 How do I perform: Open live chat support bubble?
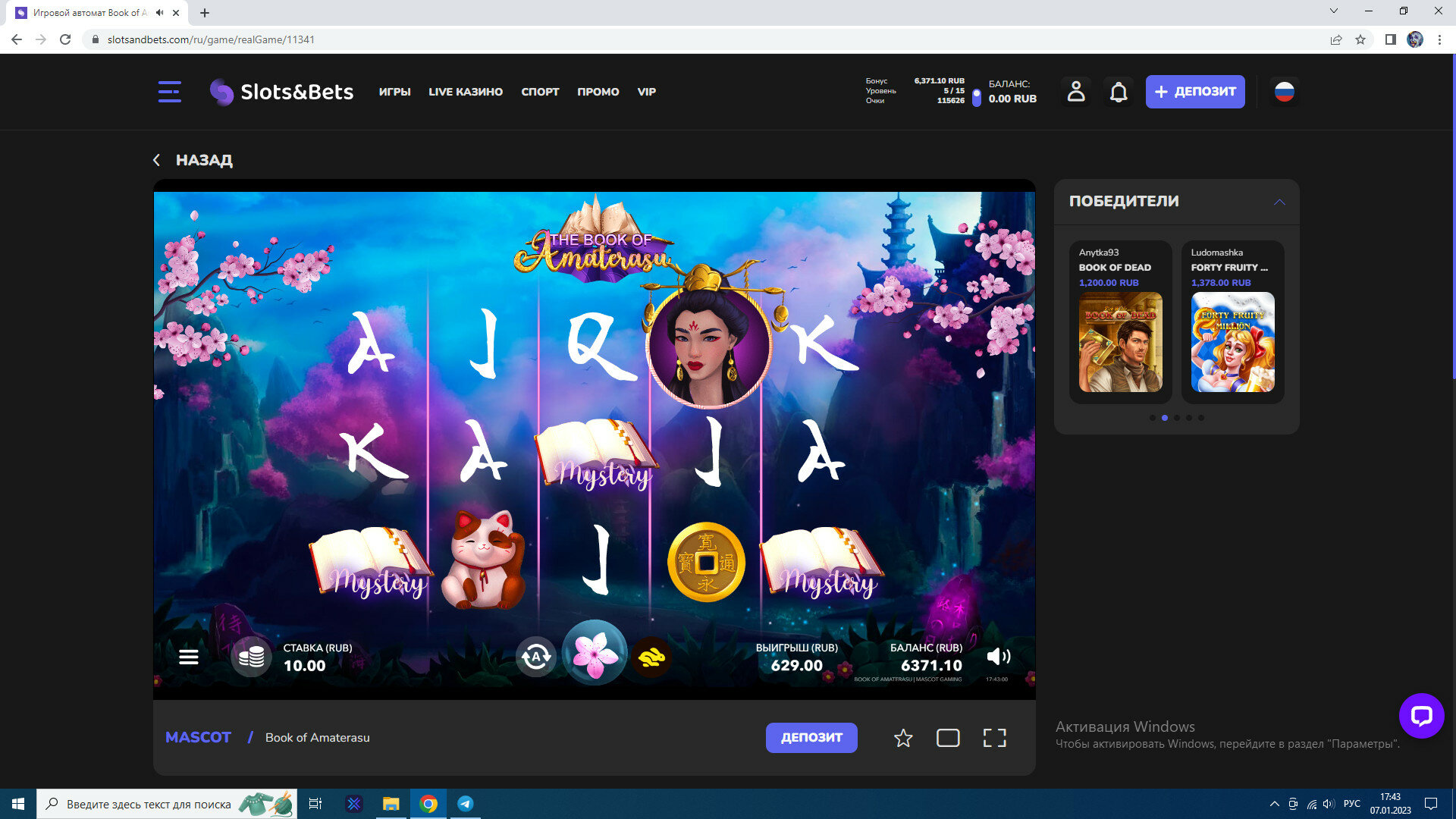pos(1421,715)
